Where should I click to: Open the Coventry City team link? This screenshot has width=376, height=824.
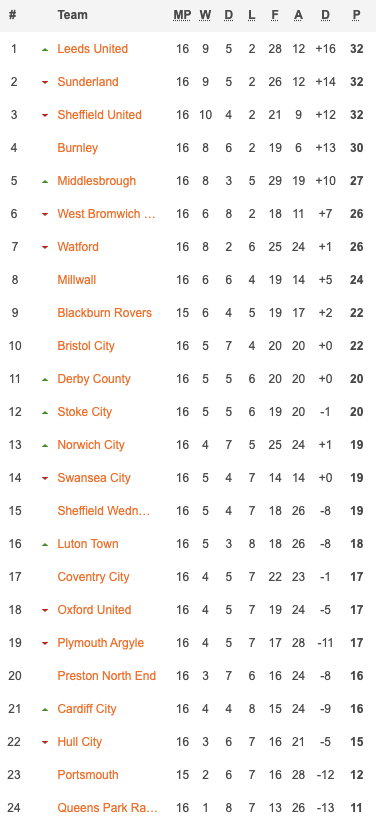[93, 576]
